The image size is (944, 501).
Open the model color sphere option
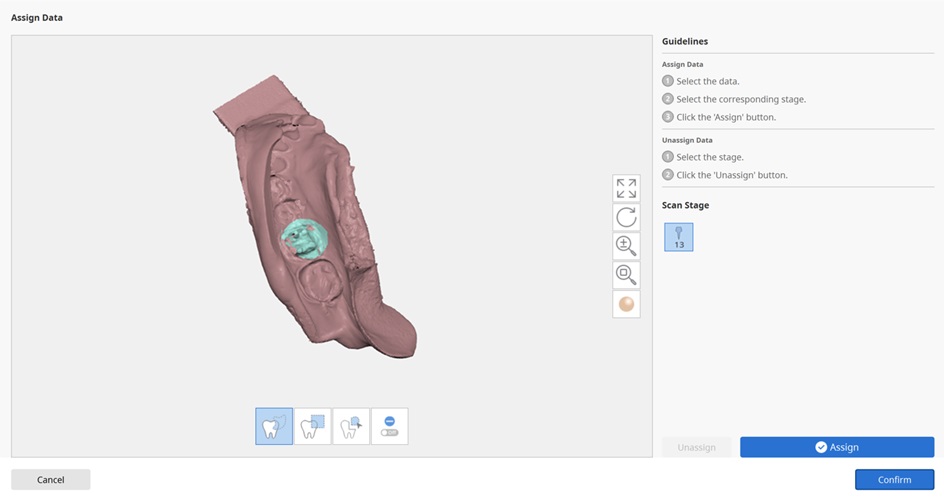(x=626, y=304)
